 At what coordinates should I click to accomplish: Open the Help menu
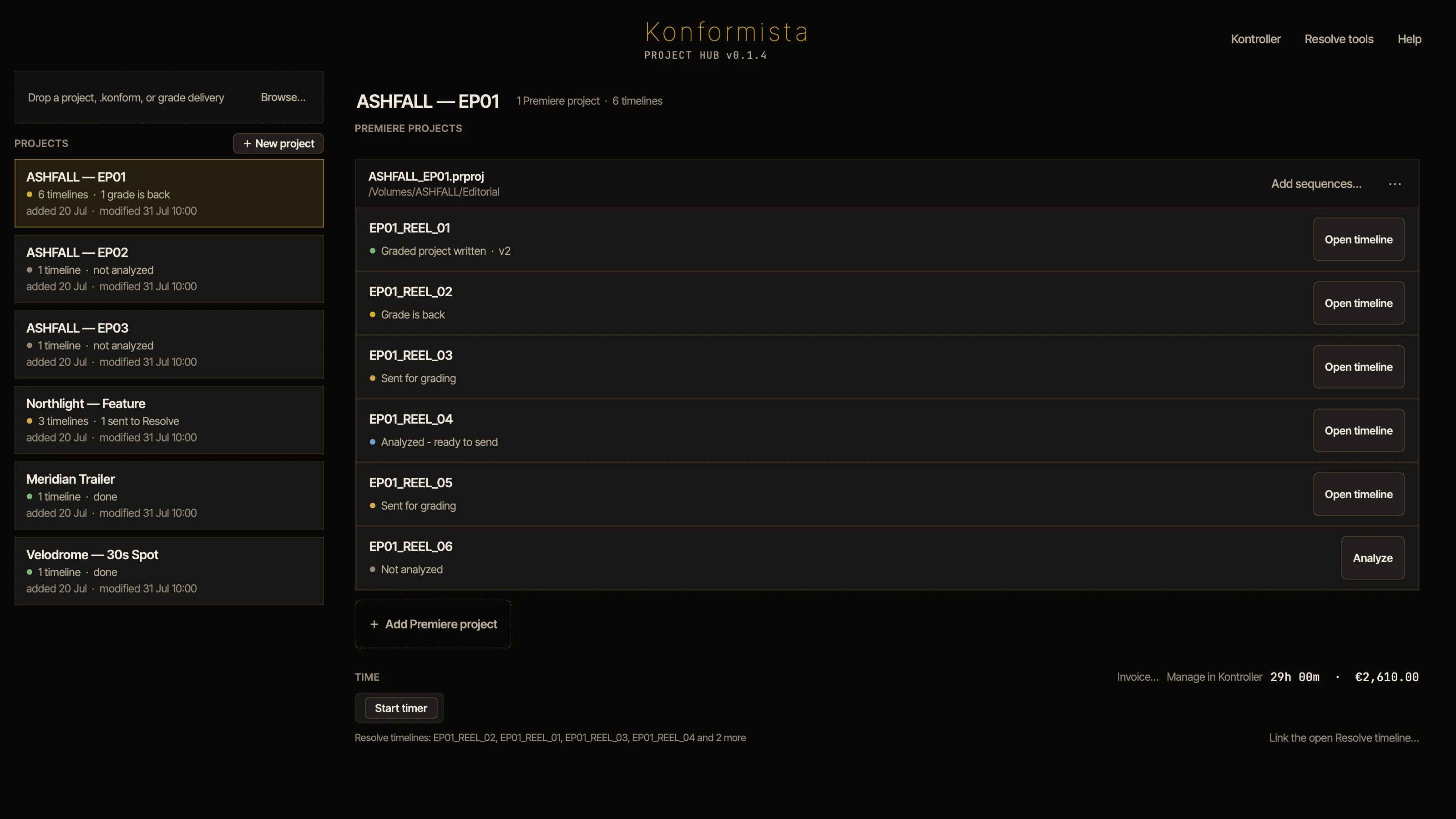click(x=1409, y=39)
